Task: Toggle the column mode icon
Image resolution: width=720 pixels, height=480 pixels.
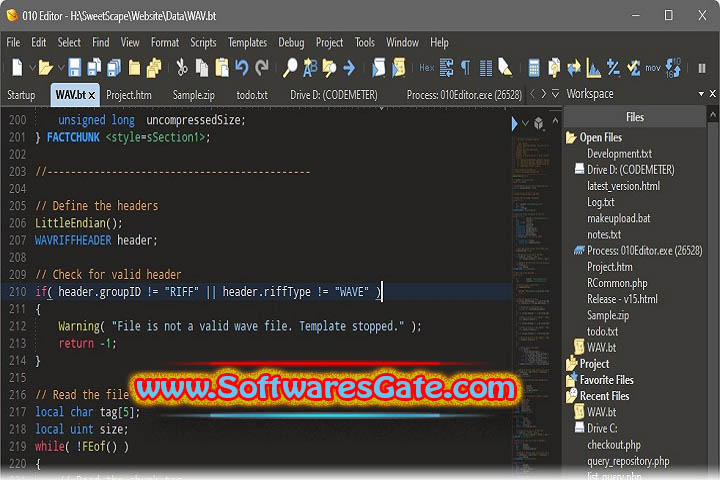Action: tap(485, 68)
